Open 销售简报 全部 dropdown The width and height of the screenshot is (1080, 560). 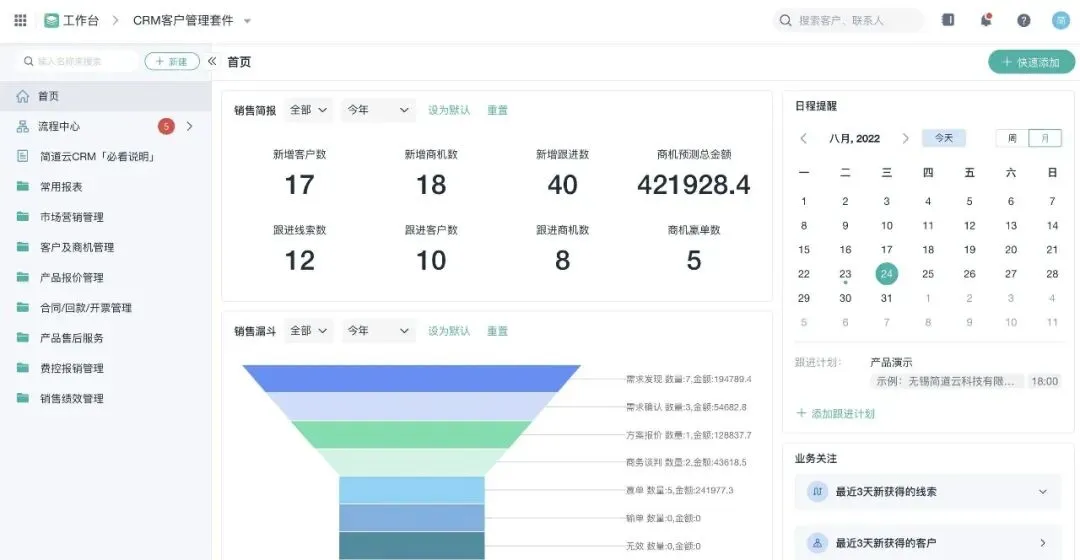tap(308, 110)
